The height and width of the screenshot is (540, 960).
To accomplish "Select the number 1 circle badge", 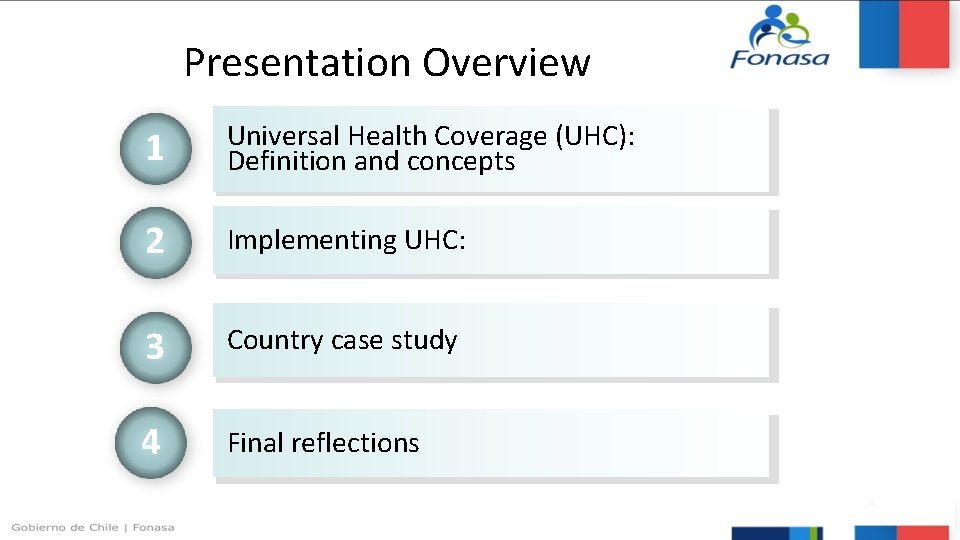I will pyautogui.click(x=154, y=149).
